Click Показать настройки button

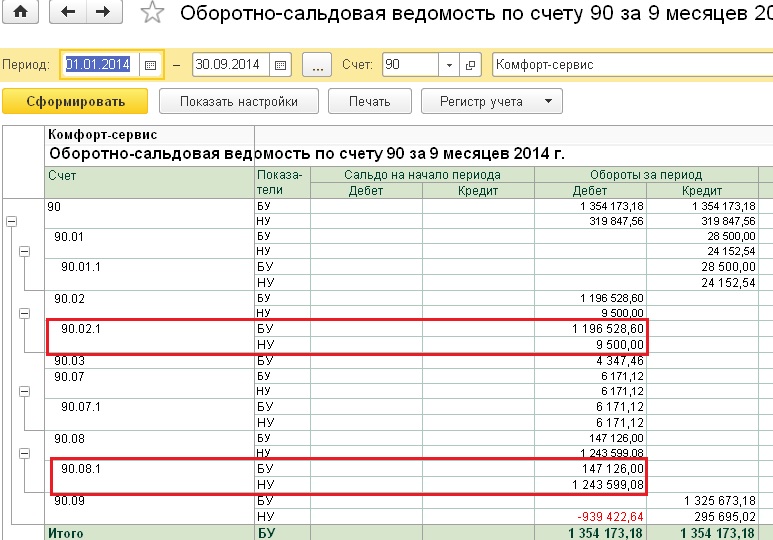pos(239,102)
